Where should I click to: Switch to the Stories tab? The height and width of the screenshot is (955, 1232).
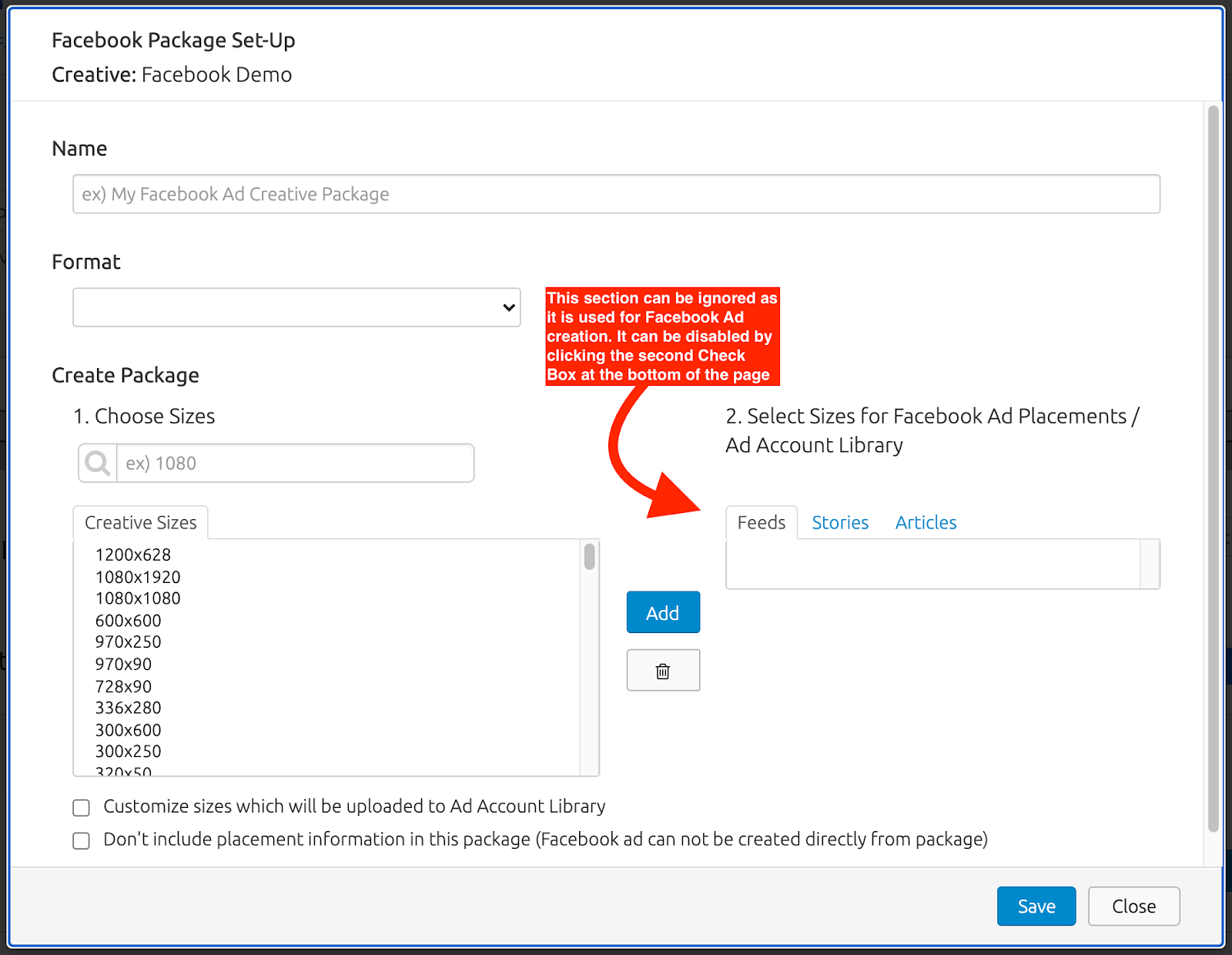pos(840,523)
